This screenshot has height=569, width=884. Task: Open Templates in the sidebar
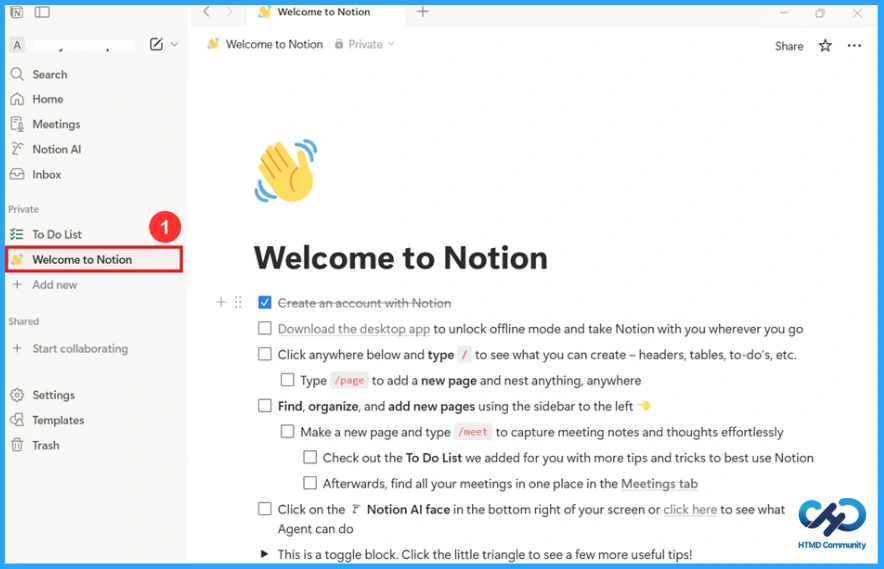pos(58,420)
